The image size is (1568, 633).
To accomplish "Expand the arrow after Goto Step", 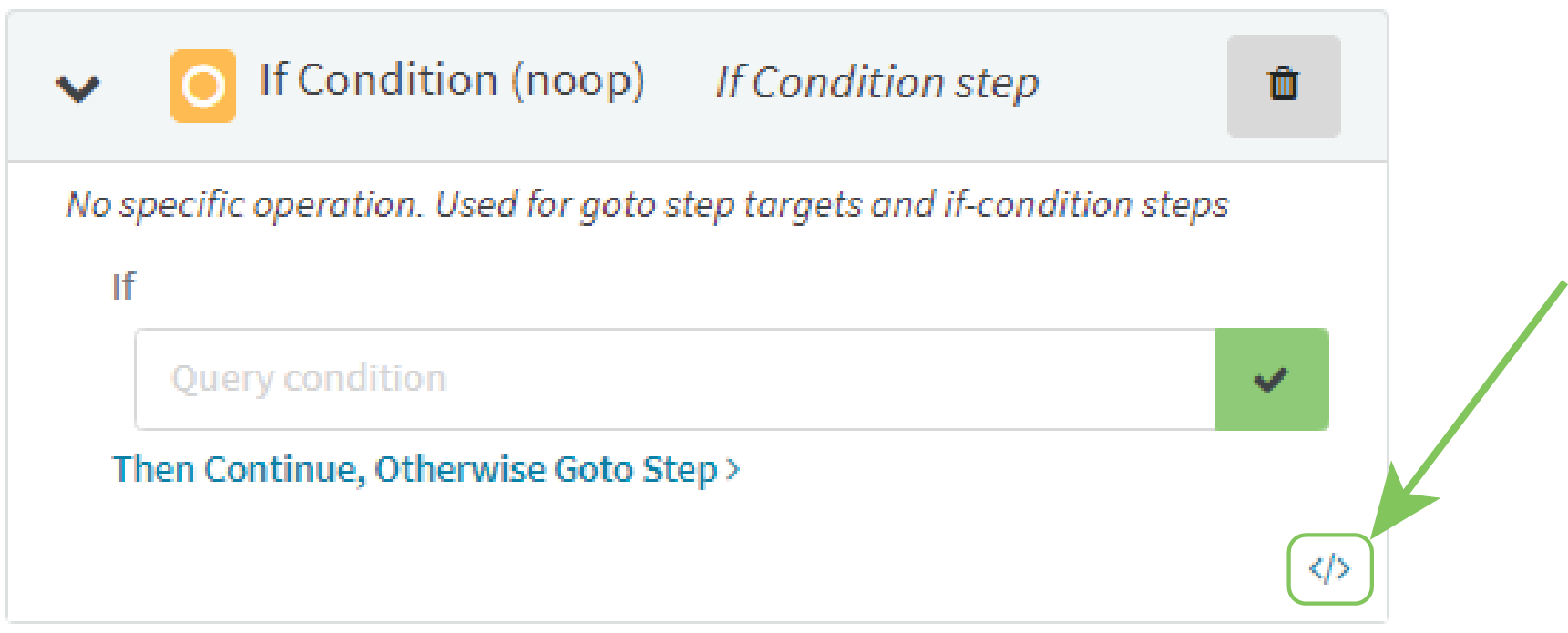I will pos(733,470).
